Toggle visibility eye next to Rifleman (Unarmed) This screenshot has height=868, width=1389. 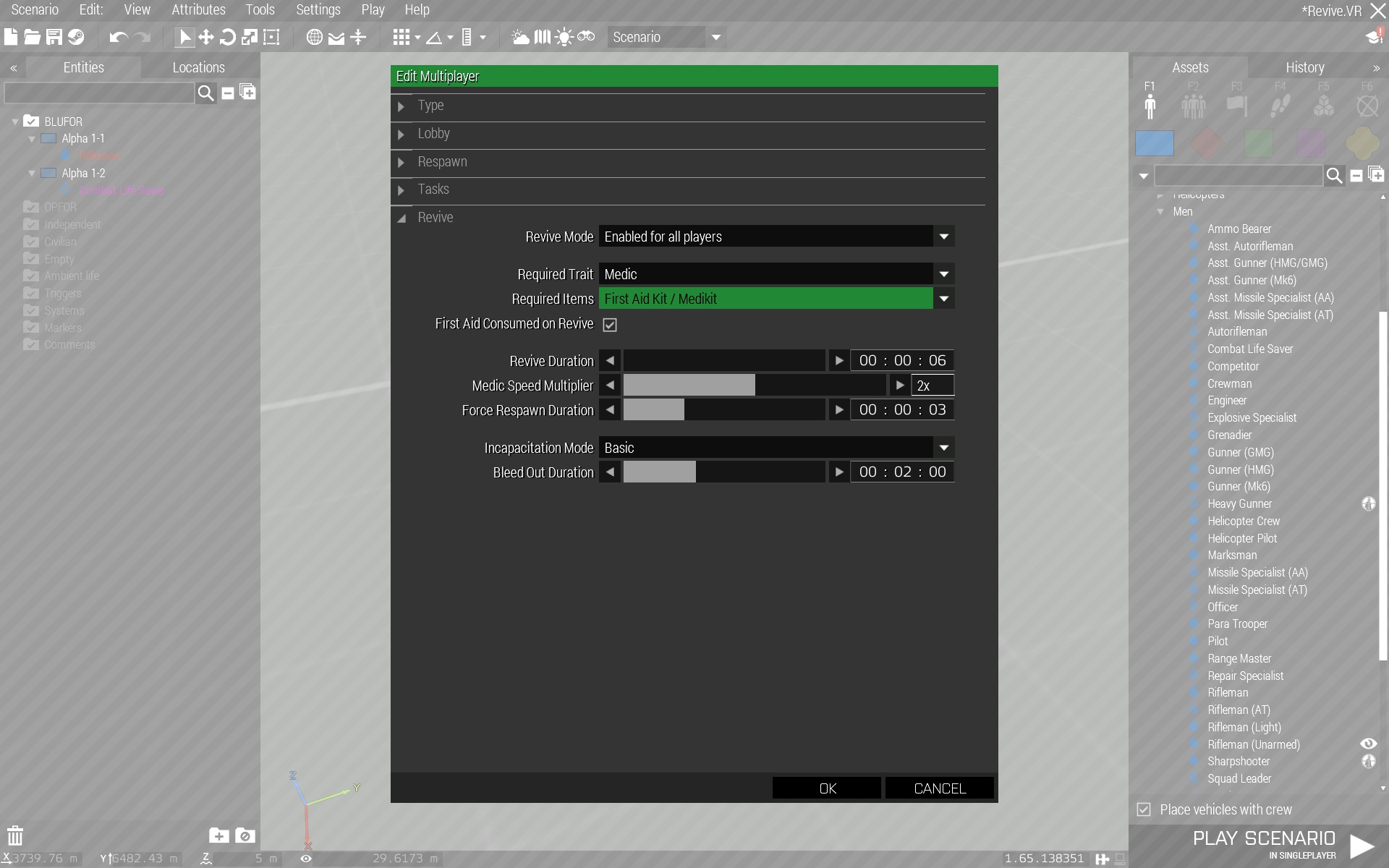[x=1368, y=744]
